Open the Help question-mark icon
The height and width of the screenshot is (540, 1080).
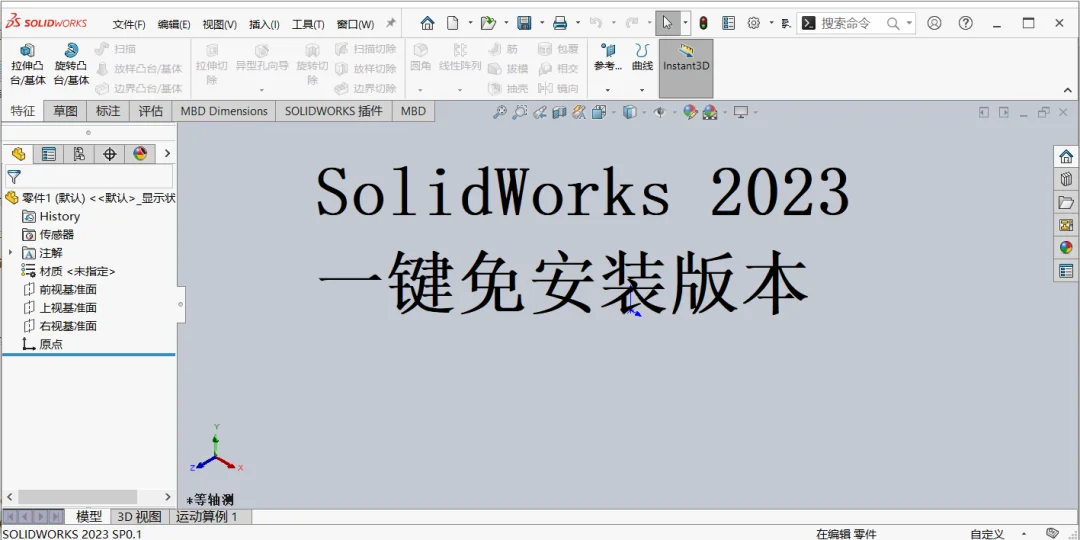tap(966, 23)
